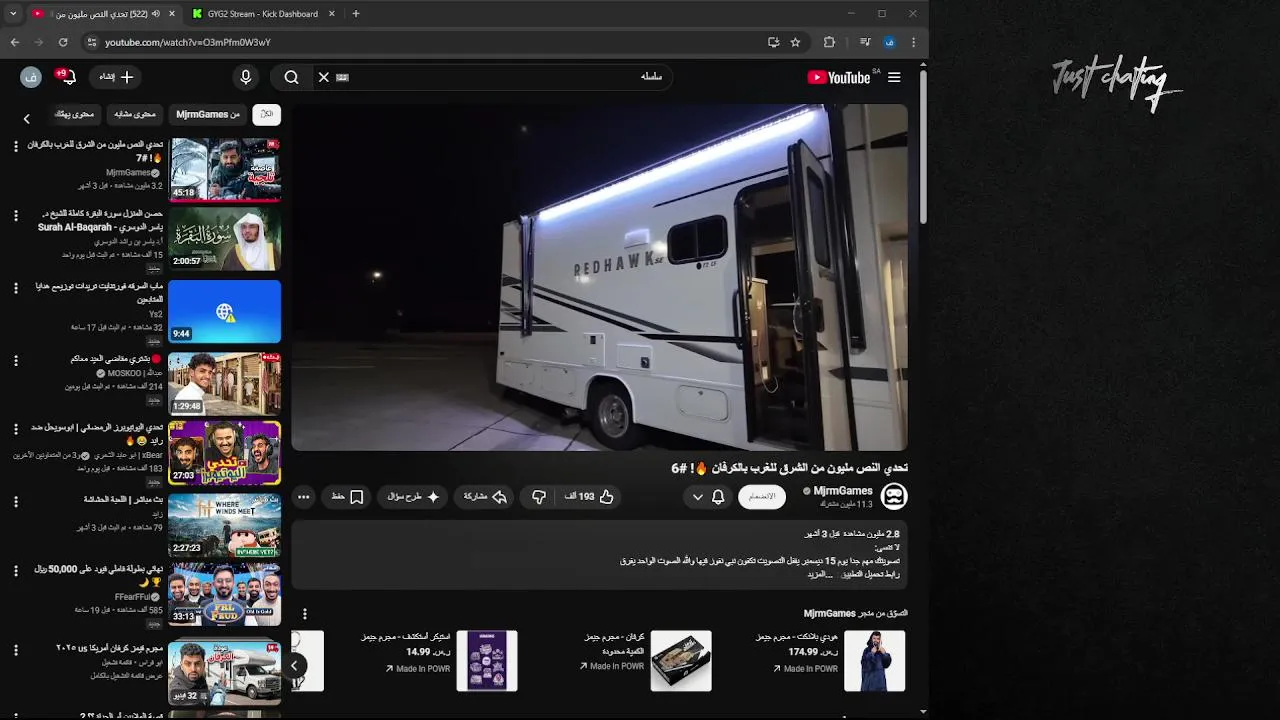This screenshot has width=1280, height=720.
Task: Open MjrmGames channel name link
Action: tap(843, 491)
